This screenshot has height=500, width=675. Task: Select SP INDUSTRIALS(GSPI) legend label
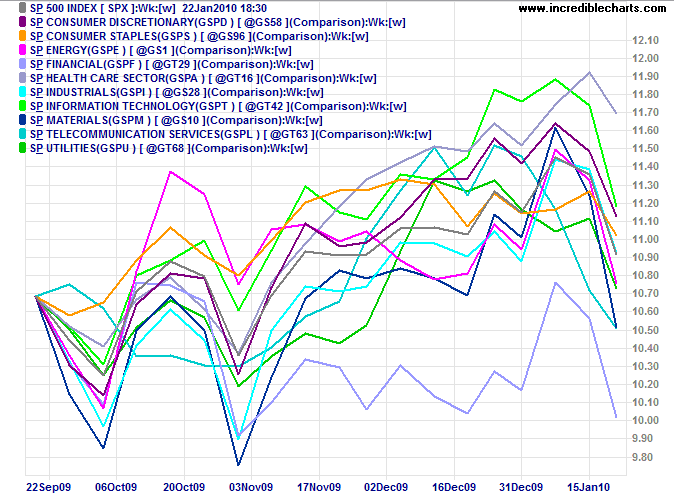(177, 92)
